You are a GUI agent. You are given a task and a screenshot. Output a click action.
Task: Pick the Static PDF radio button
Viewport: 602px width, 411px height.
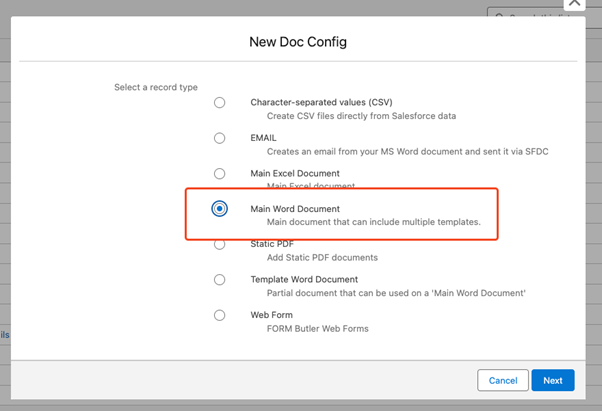tap(219, 244)
